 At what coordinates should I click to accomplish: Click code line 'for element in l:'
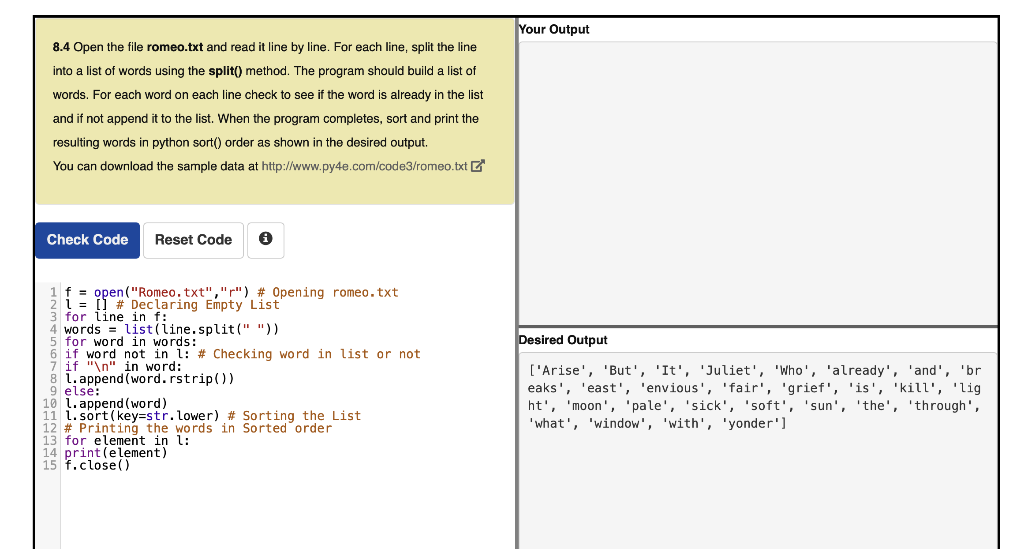pos(127,441)
